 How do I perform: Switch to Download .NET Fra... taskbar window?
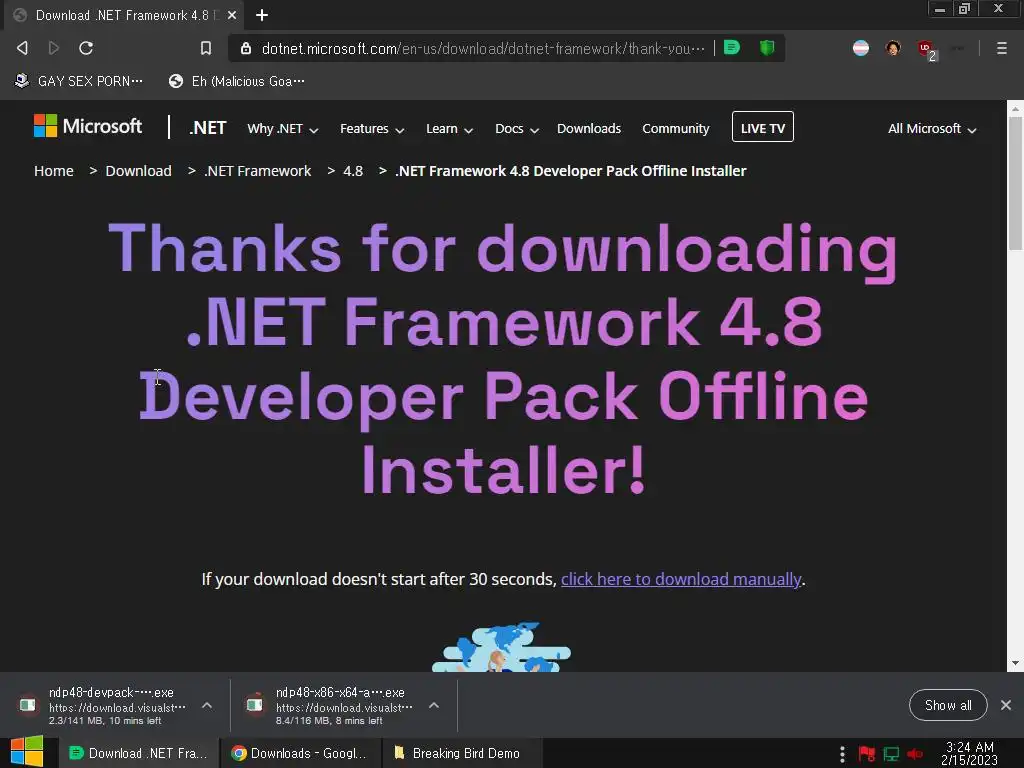[138, 753]
